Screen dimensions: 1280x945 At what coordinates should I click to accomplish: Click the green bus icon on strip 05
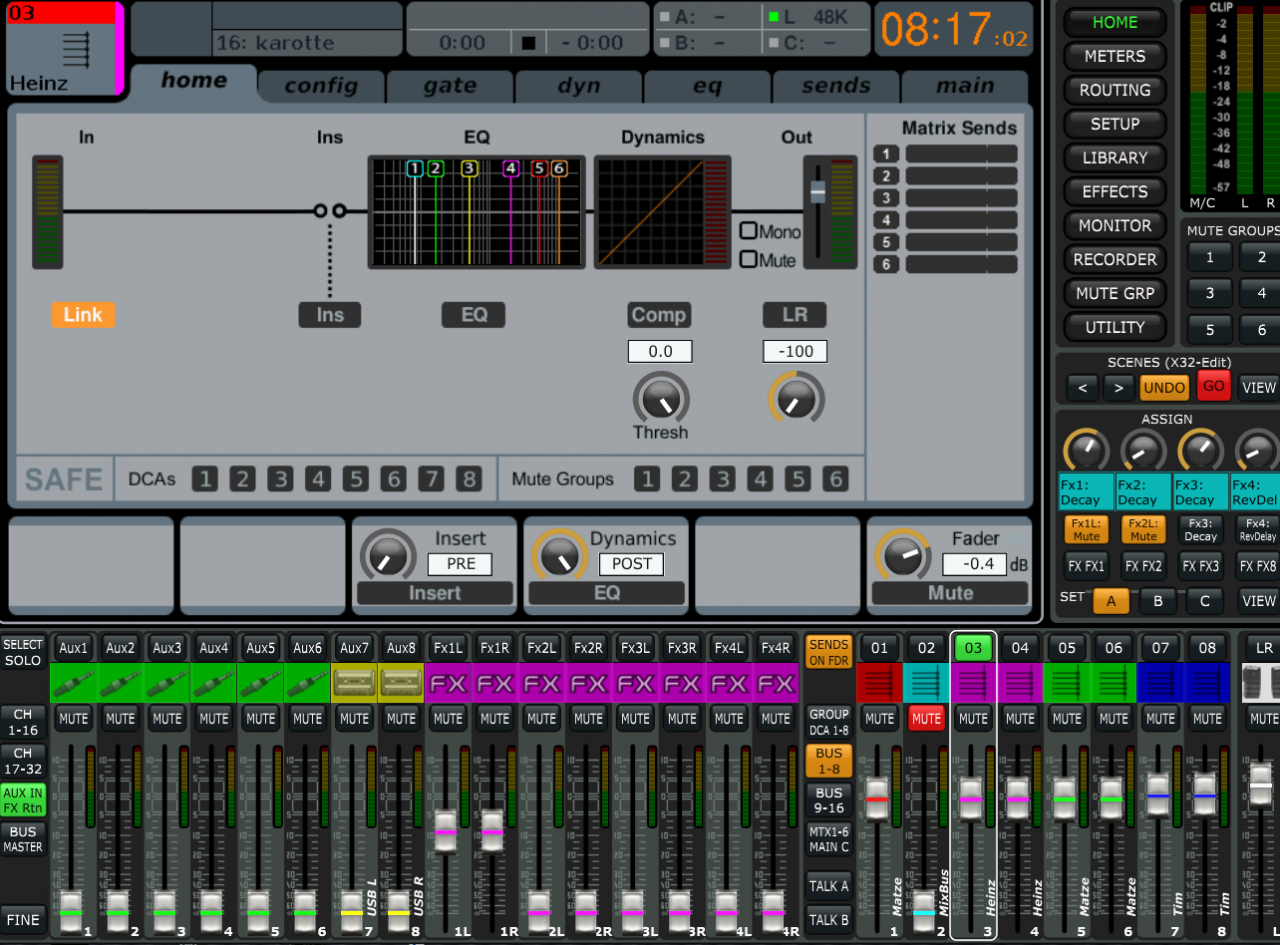[x=1067, y=683]
